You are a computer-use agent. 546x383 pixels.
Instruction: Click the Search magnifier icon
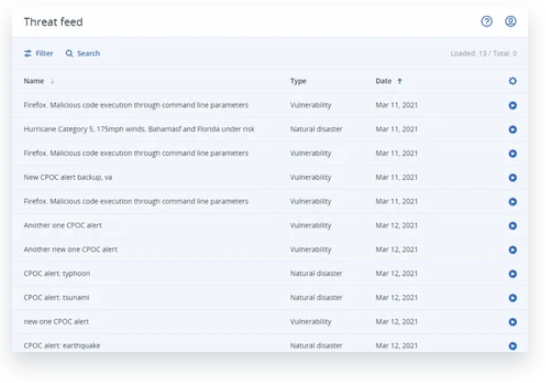(69, 53)
